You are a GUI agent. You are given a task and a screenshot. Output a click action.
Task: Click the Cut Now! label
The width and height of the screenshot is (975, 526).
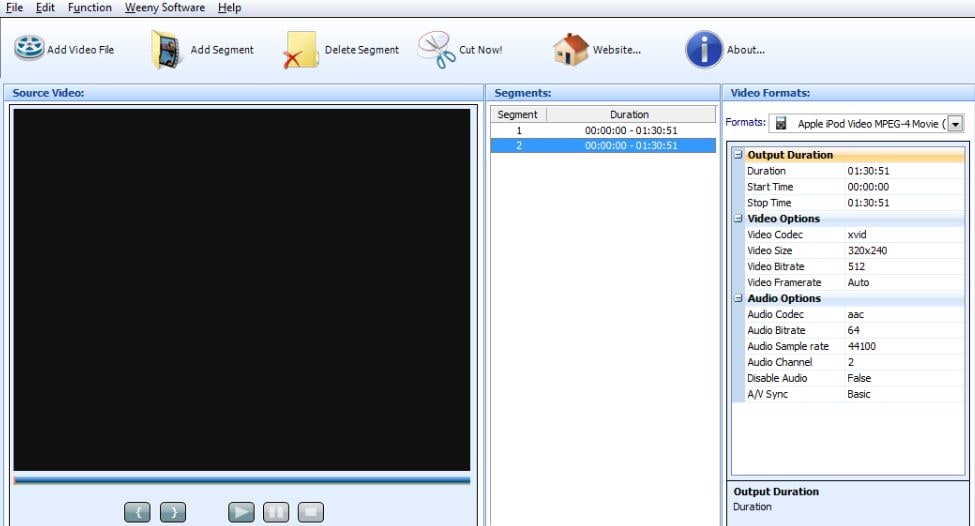tap(481, 50)
